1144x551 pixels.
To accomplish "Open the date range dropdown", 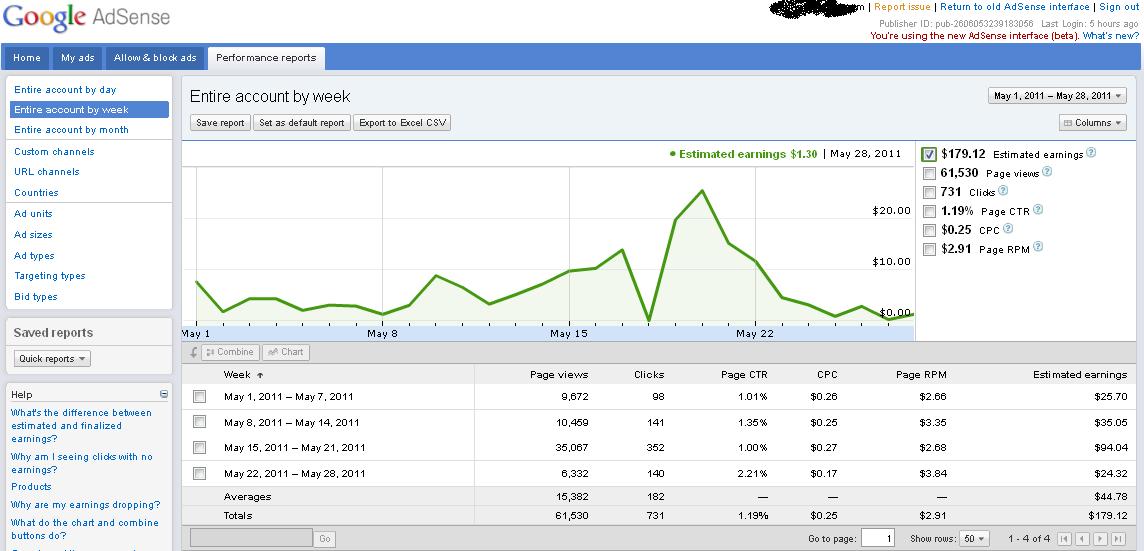I will click(x=1057, y=96).
